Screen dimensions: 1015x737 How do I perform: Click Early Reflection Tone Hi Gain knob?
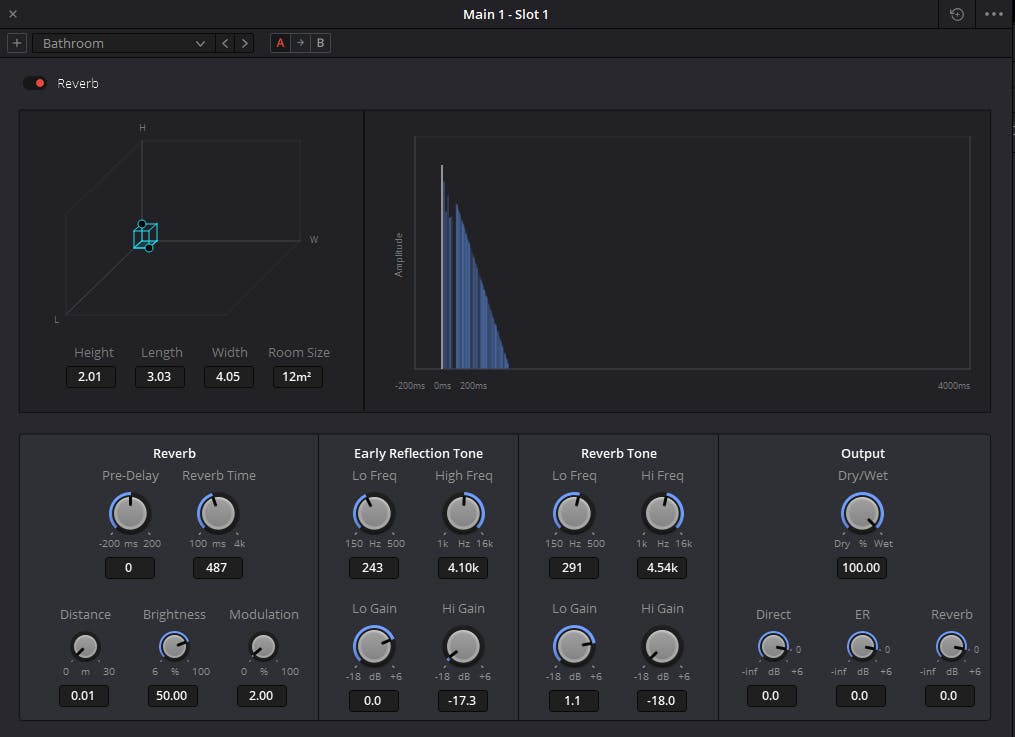(463, 646)
